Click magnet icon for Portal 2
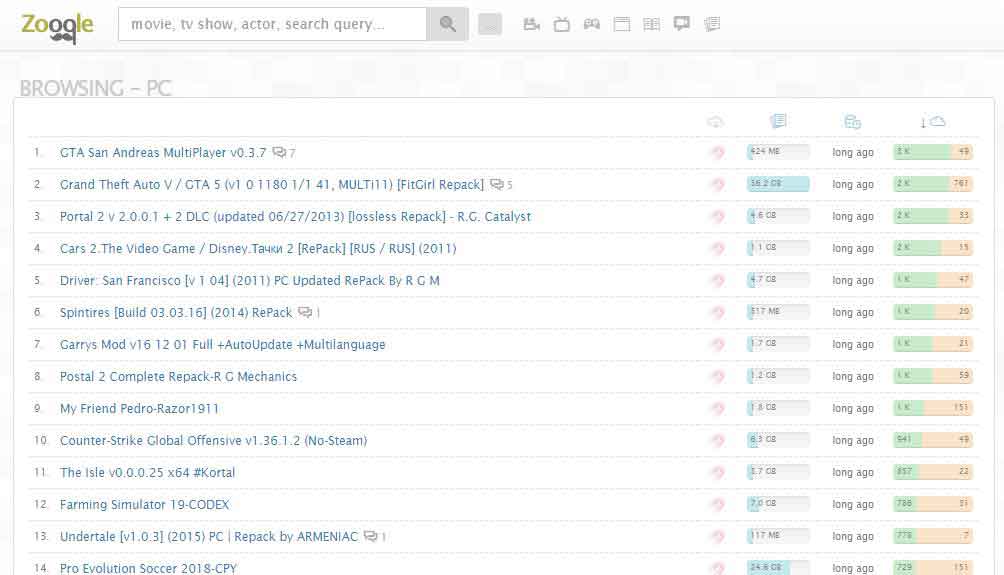The image size is (1004, 575). [x=718, y=216]
